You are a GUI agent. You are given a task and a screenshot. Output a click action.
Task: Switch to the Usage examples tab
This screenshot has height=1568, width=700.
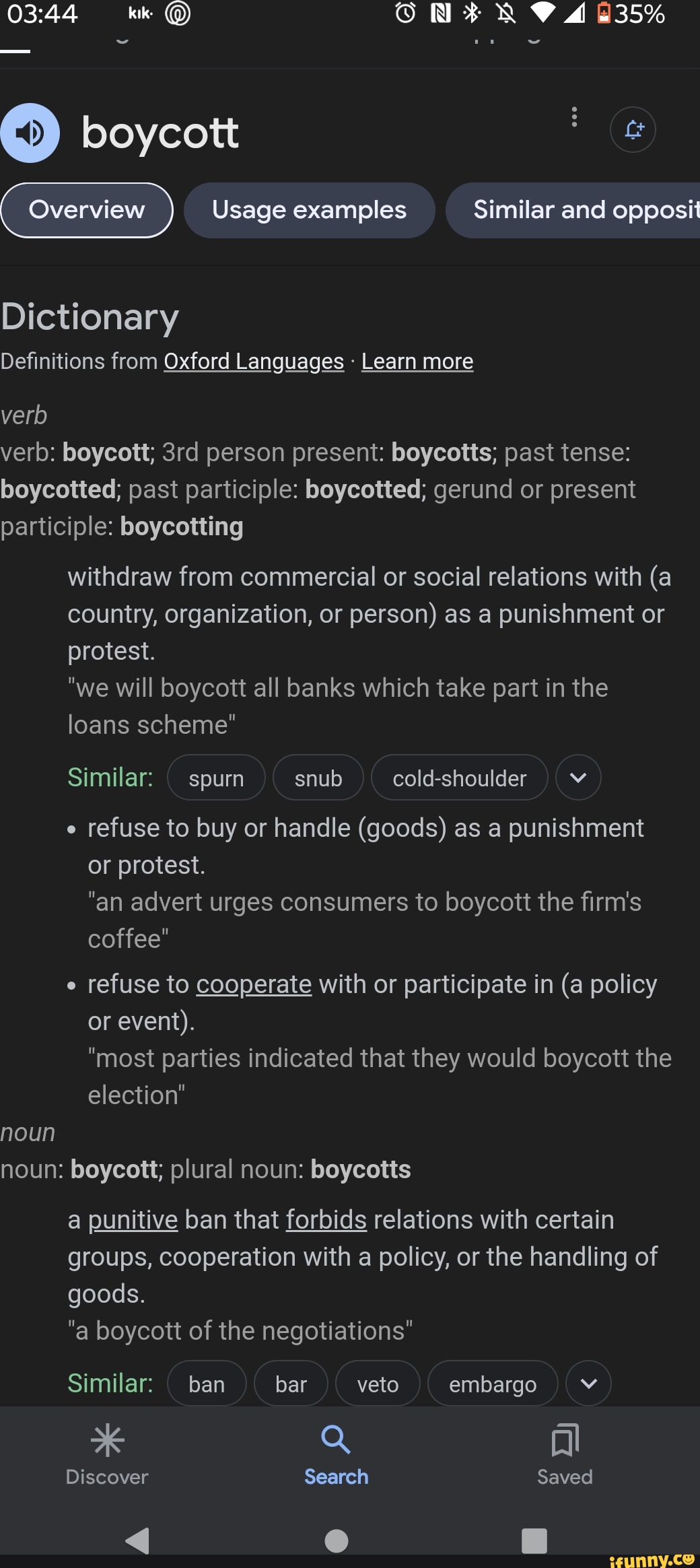point(309,210)
